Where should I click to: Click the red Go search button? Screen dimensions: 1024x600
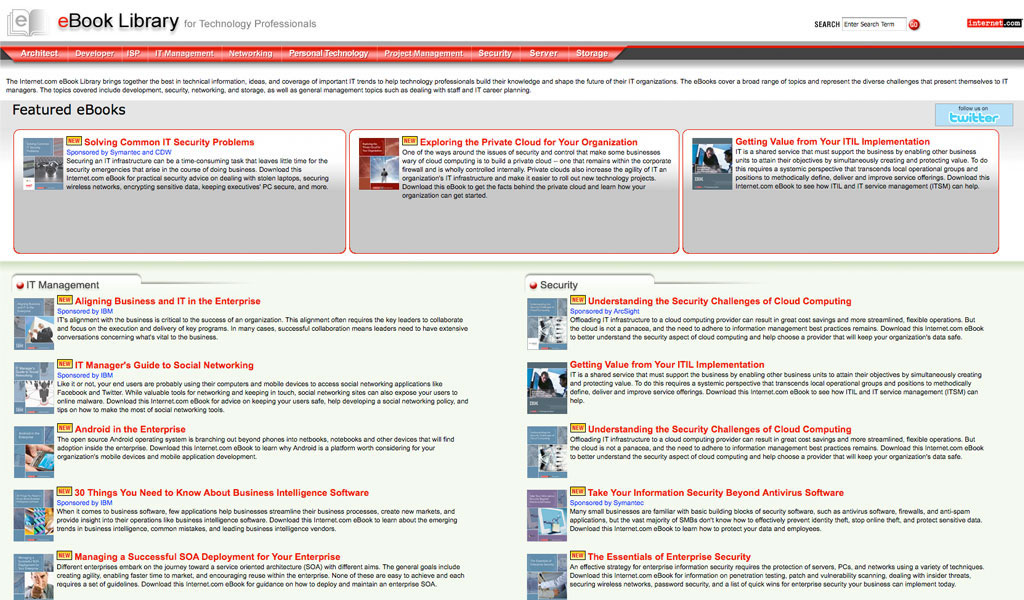pos(914,24)
